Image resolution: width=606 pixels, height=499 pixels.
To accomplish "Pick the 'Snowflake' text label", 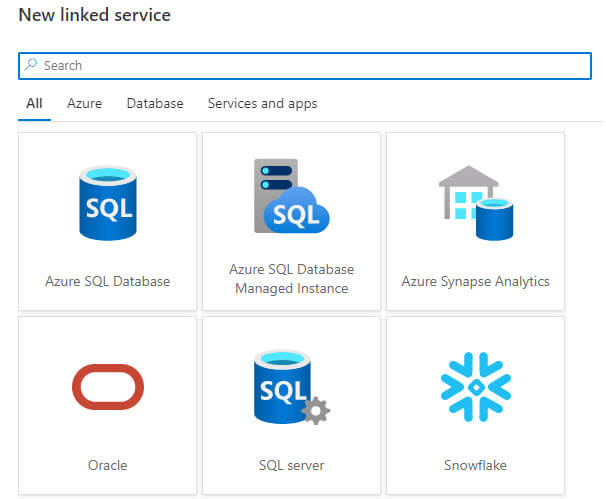I will pos(475,465).
